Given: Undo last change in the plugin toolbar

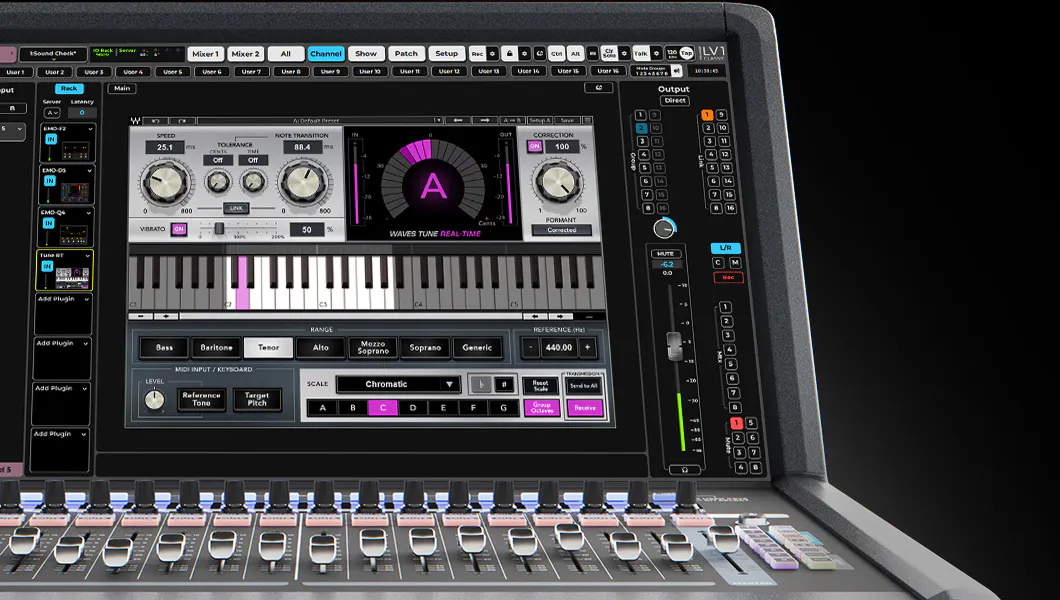Looking at the screenshot, I should click(155, 121).
